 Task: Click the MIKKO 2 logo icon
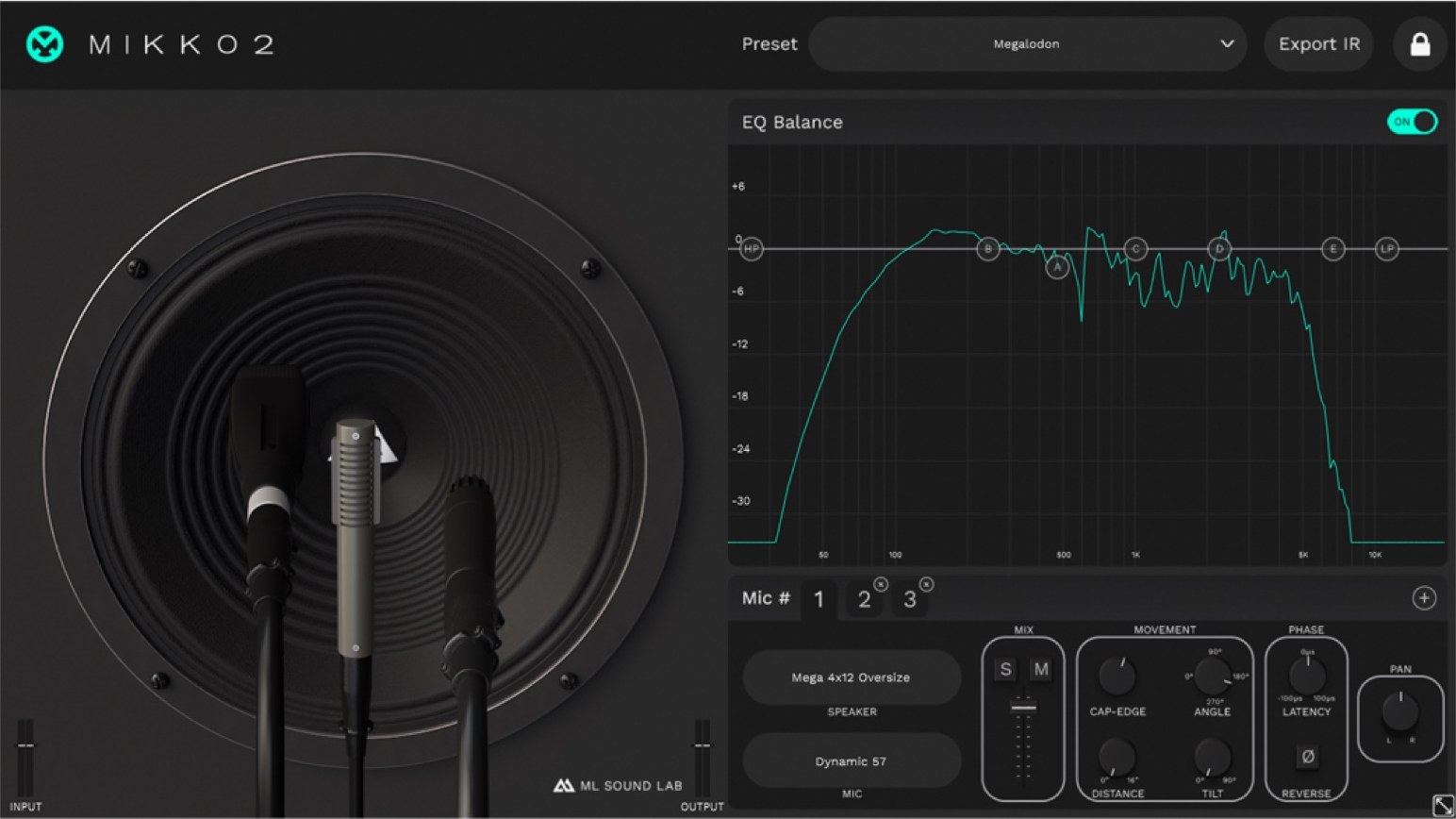(44, 44)
